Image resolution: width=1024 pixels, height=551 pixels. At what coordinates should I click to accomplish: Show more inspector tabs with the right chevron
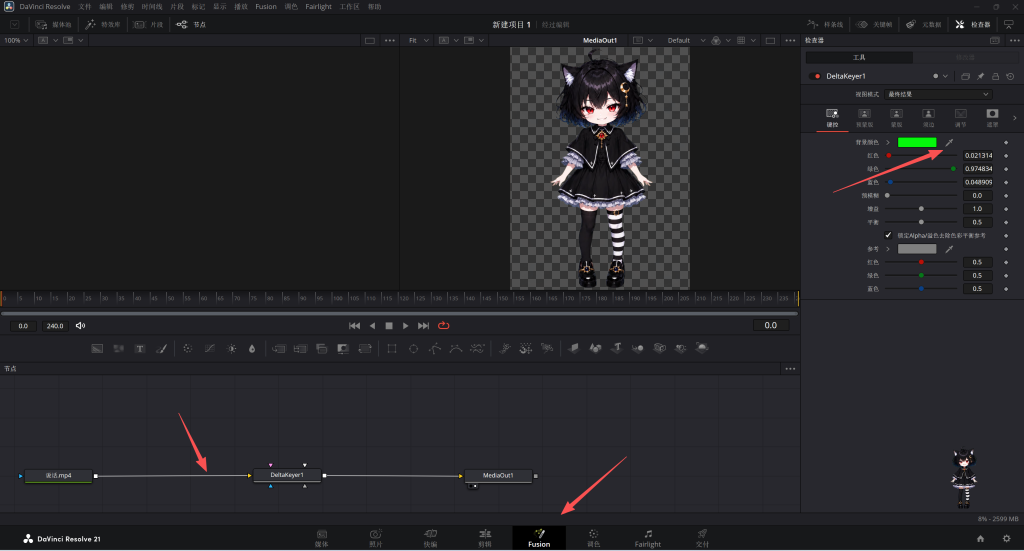tap(1014, 118)
